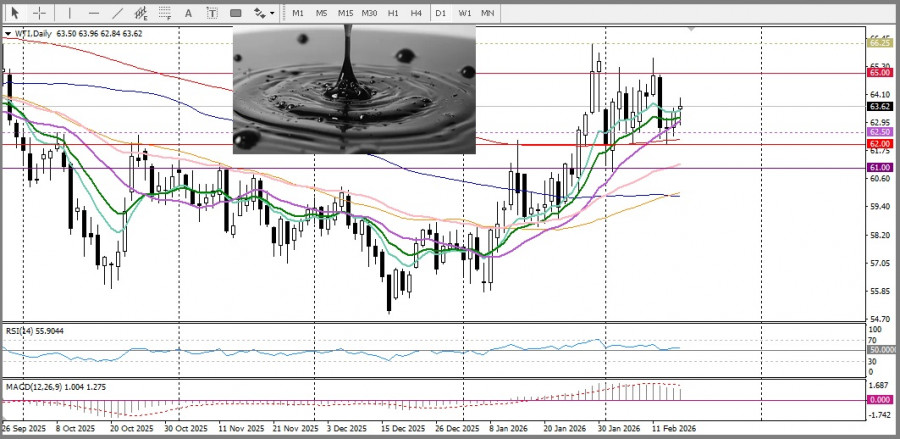
Task: Click the 20 Oct 2025 date label
Action: [131, 429]
